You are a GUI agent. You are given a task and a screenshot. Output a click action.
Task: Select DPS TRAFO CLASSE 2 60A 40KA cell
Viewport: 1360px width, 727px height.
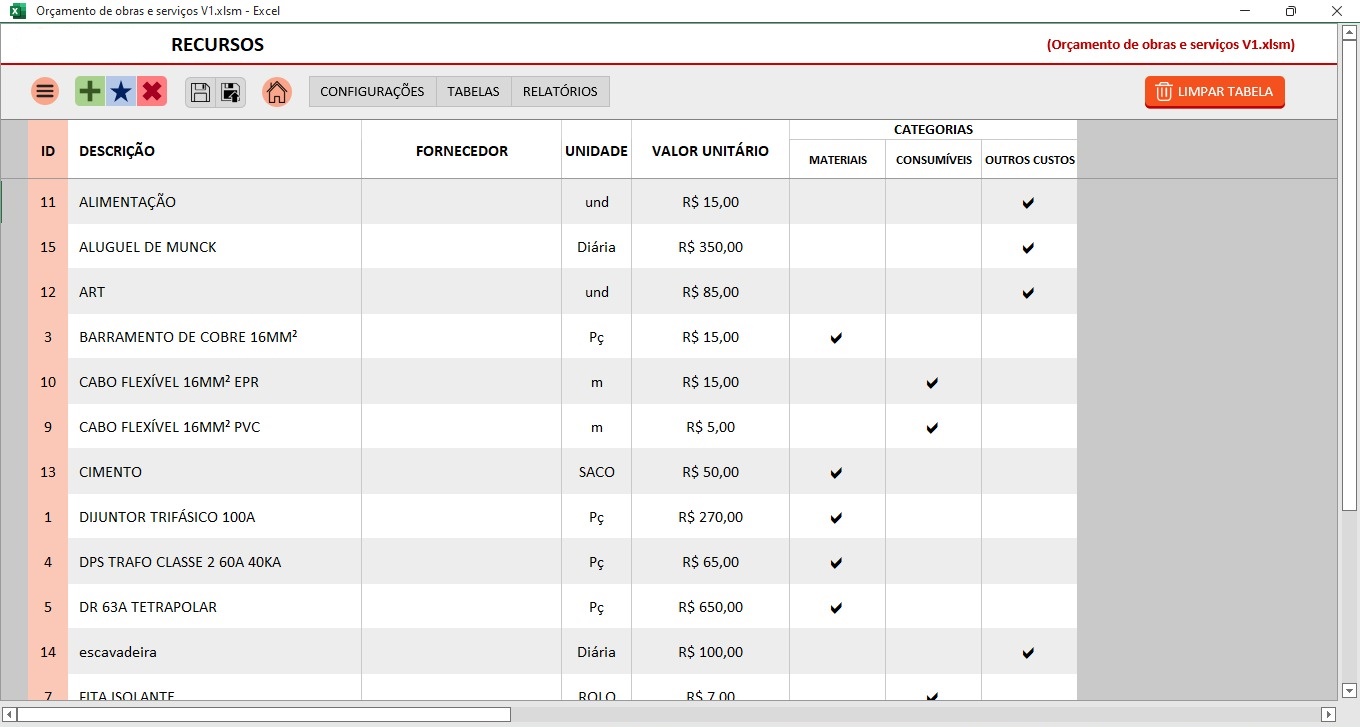(x=214, y=562)
